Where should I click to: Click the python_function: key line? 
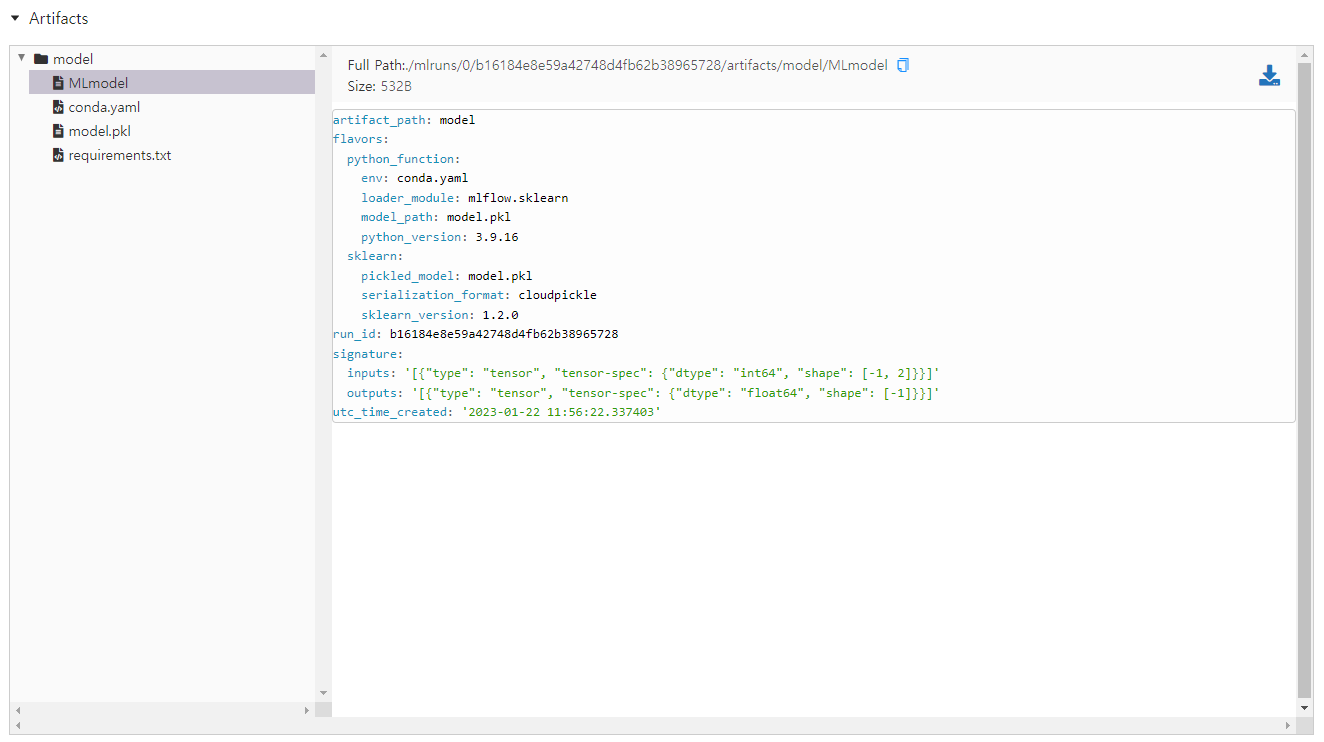(404, 159)
